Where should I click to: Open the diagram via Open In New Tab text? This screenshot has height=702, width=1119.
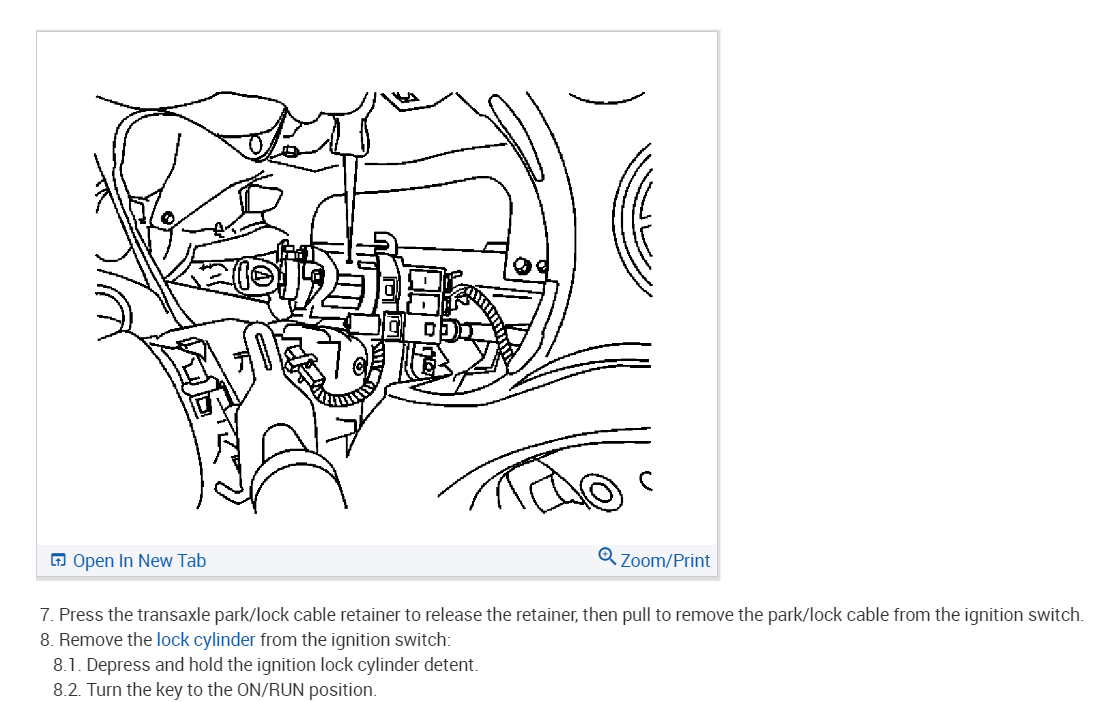tap(139, 561)
